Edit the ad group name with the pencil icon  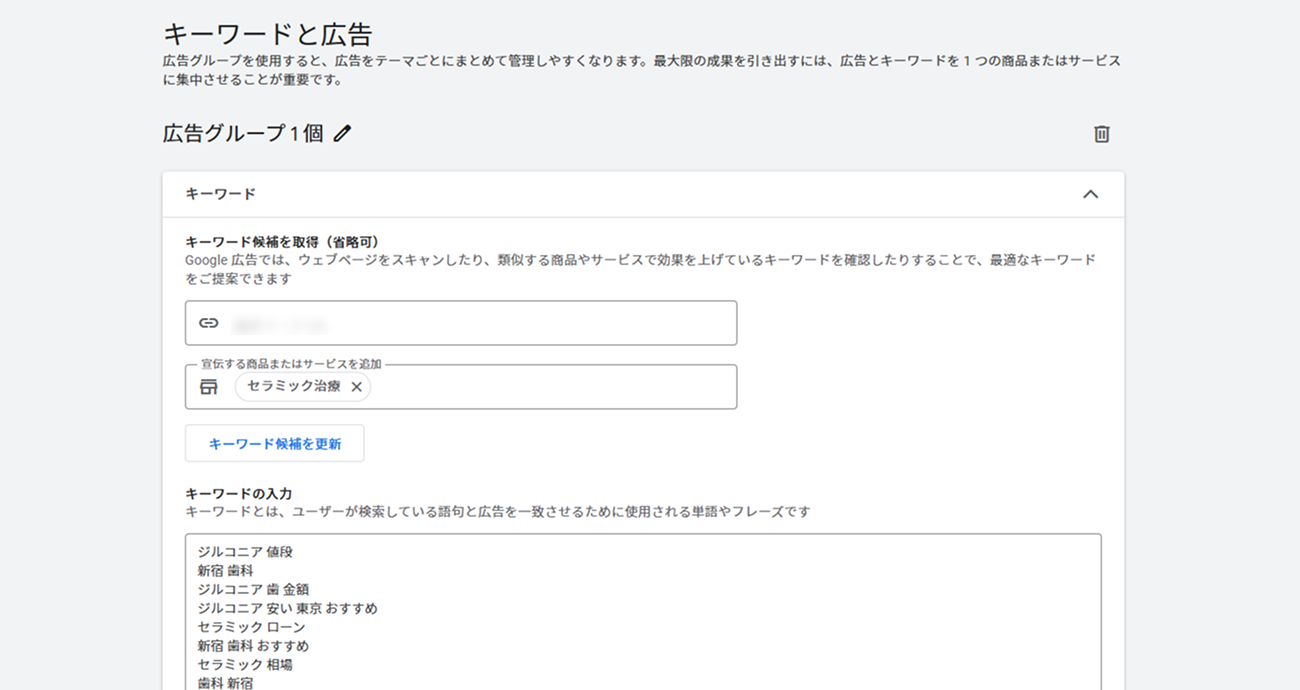[x=343, y=133]
